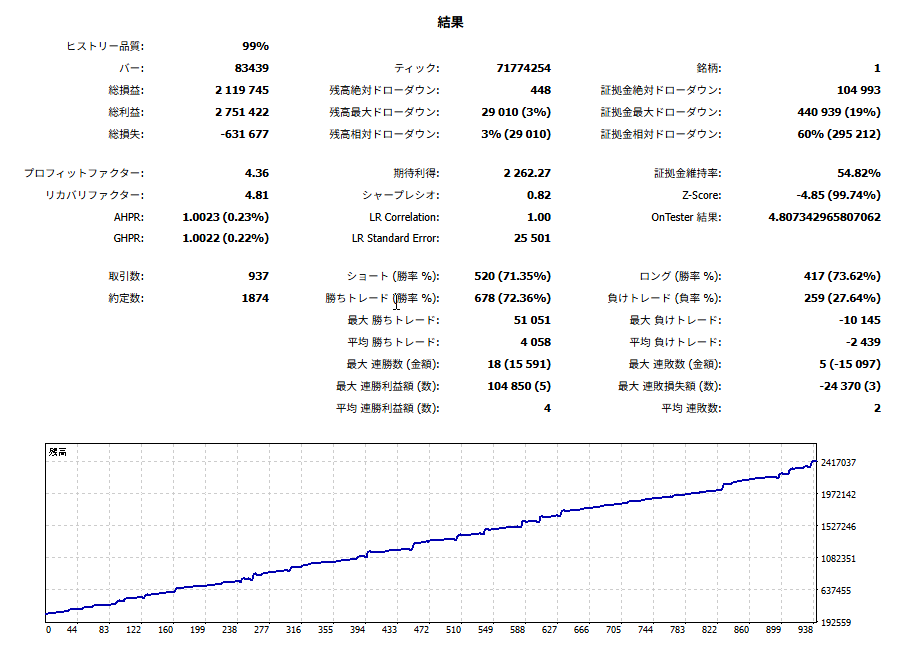Click total trades value 937
The image size is (924, 656).
tap(259, 276)
